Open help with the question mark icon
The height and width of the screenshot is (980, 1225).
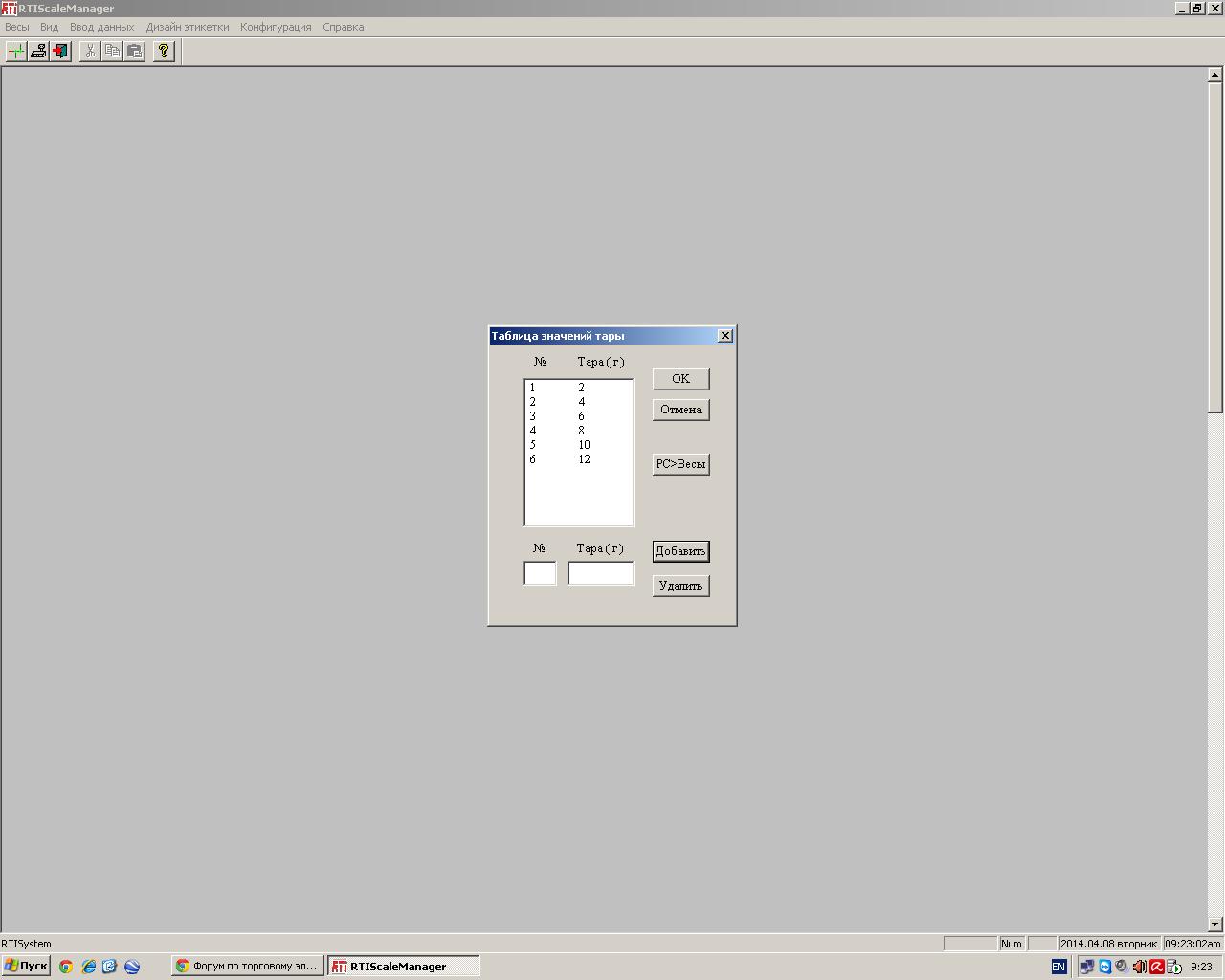click(x=164, y=51)
